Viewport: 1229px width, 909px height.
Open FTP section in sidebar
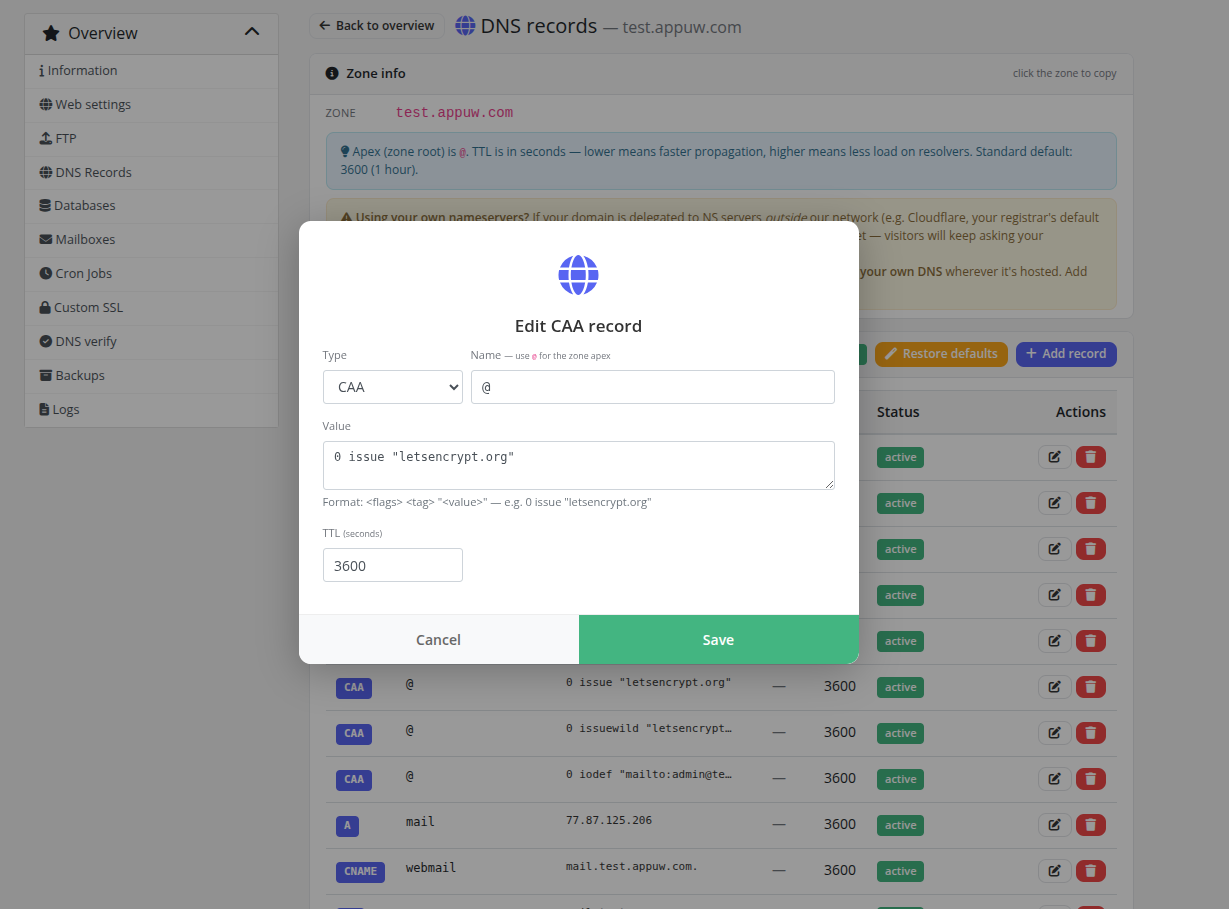[151, 139]
